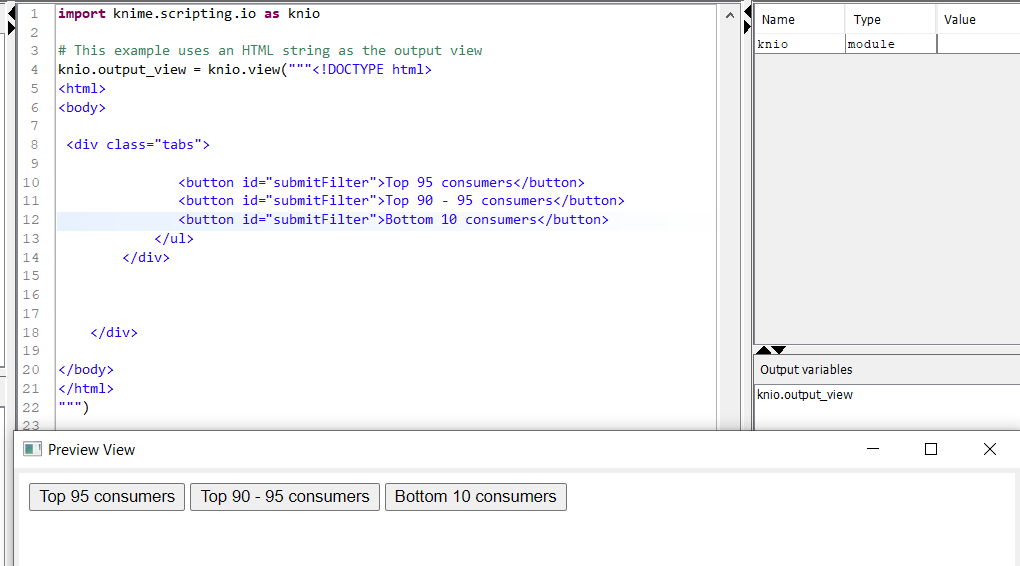Collapse left panel with left-pointing arrow beside line 1
The width and height of the screenshot is (1020, 566).
click(11, 13)
